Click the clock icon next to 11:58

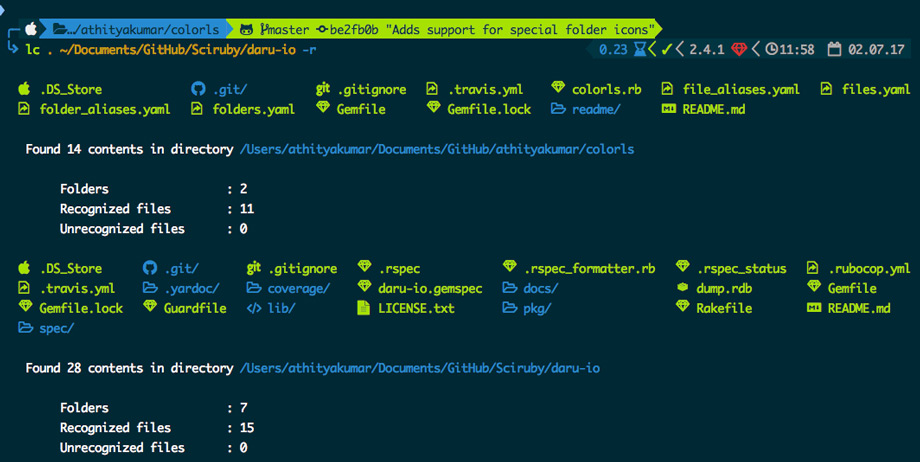(x=772, y=49)
